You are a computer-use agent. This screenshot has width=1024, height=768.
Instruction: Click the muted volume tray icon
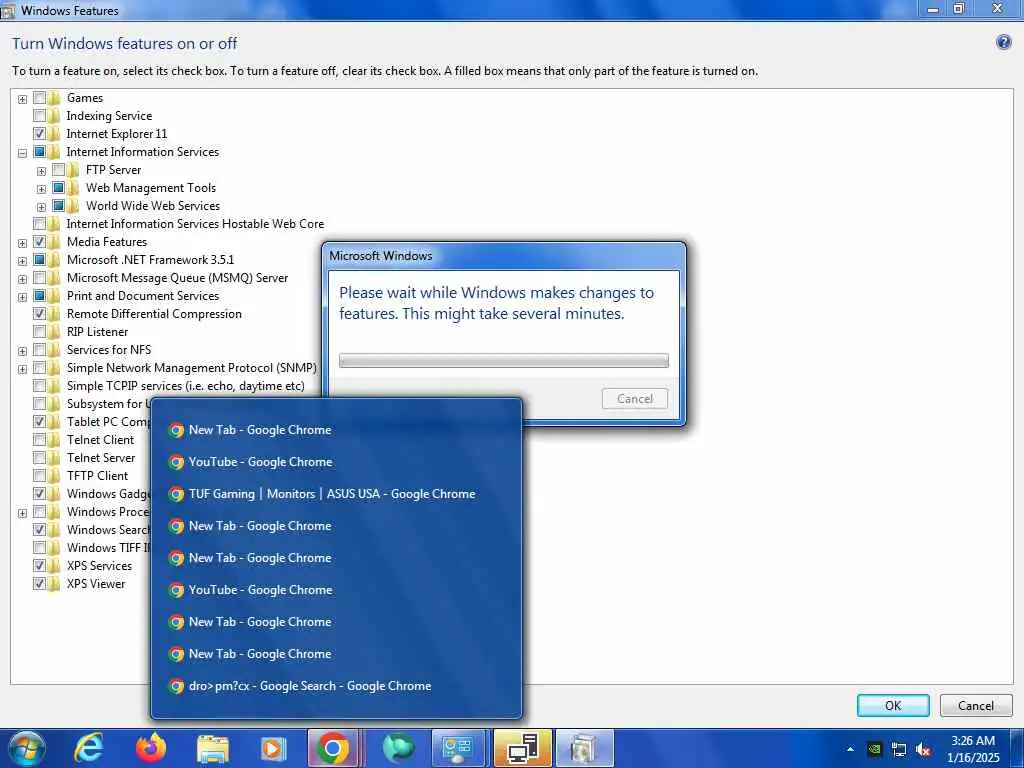(x=923, y=749)
